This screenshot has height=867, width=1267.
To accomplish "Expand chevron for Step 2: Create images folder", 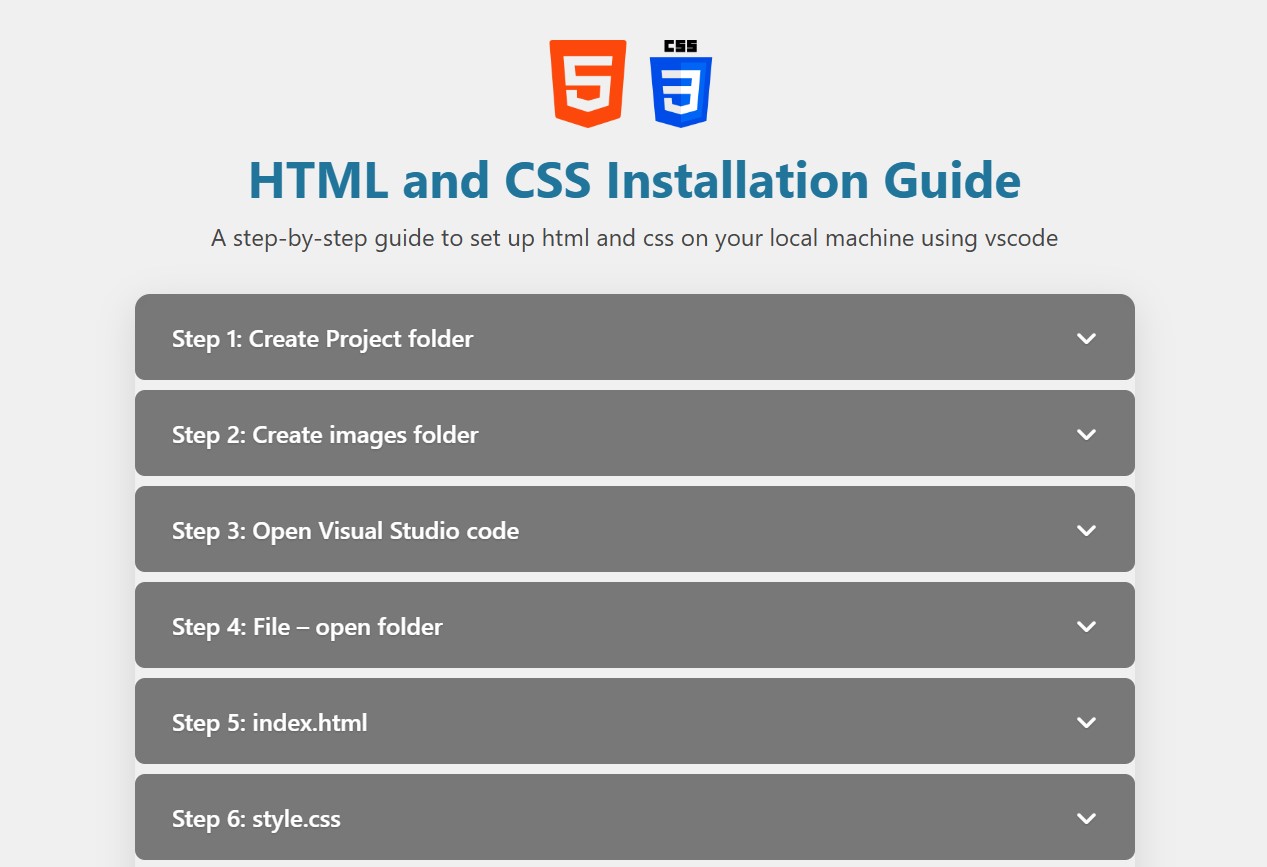I will coord(1086,434).
